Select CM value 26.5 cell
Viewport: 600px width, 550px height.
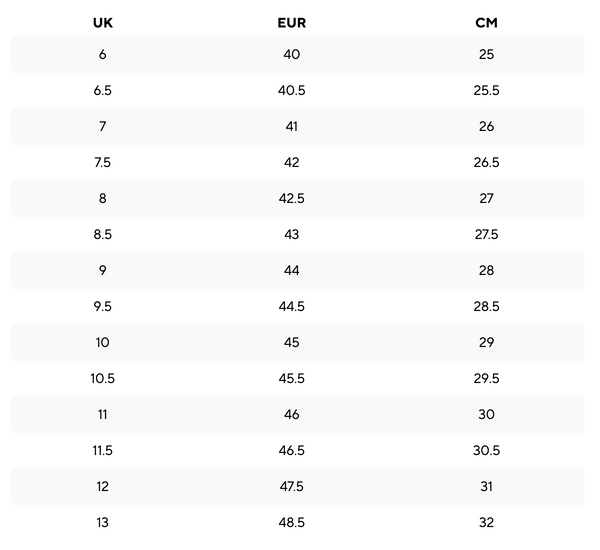tap(486, 162)
